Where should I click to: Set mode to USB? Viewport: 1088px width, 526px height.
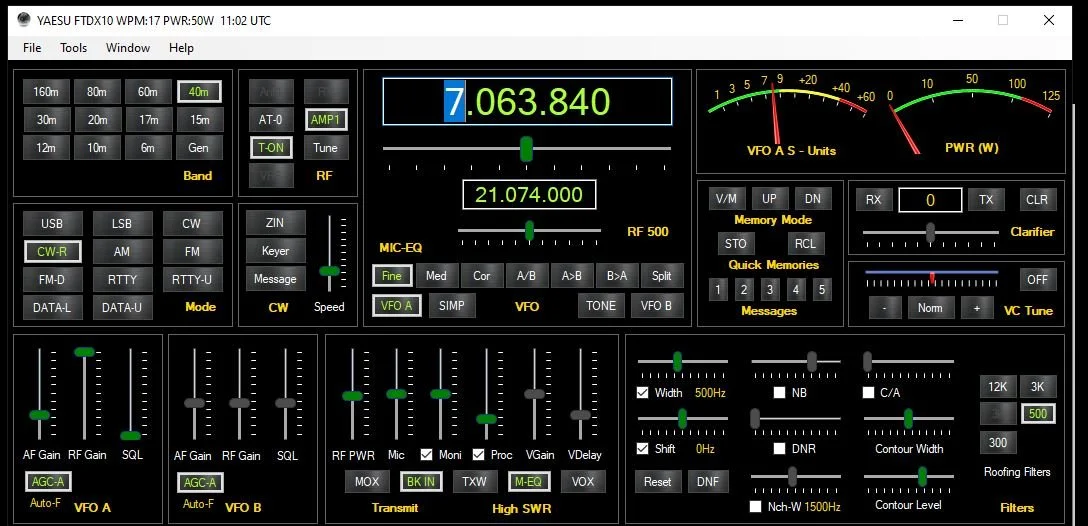(52, 223)
